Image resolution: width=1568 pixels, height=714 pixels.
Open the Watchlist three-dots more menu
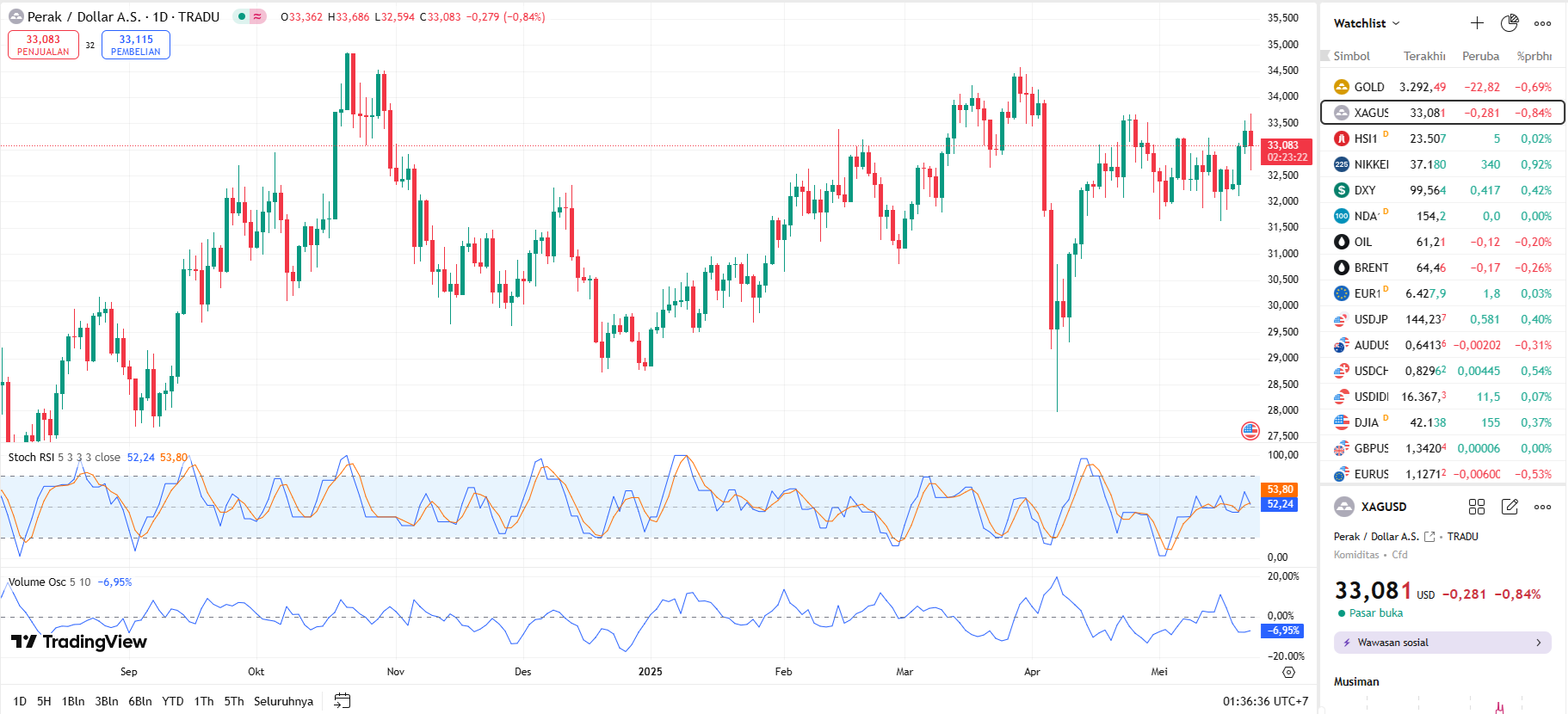1542,23
